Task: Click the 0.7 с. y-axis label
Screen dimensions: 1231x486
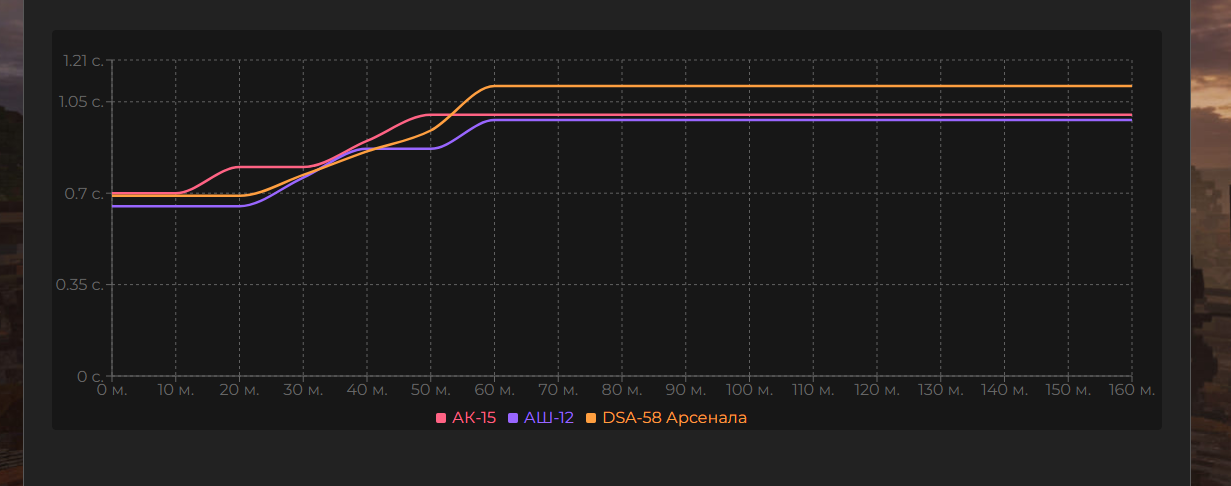Action: 86,194
